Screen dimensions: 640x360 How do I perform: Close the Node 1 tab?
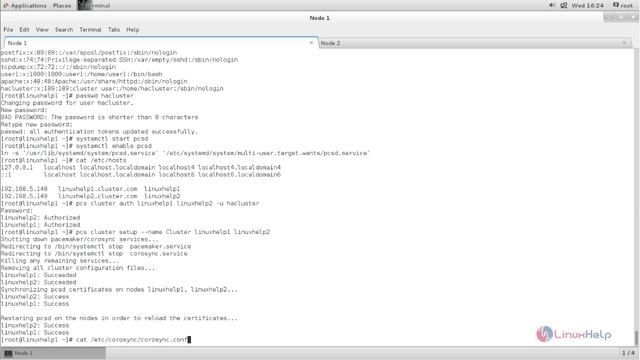(x=311, y=42)
